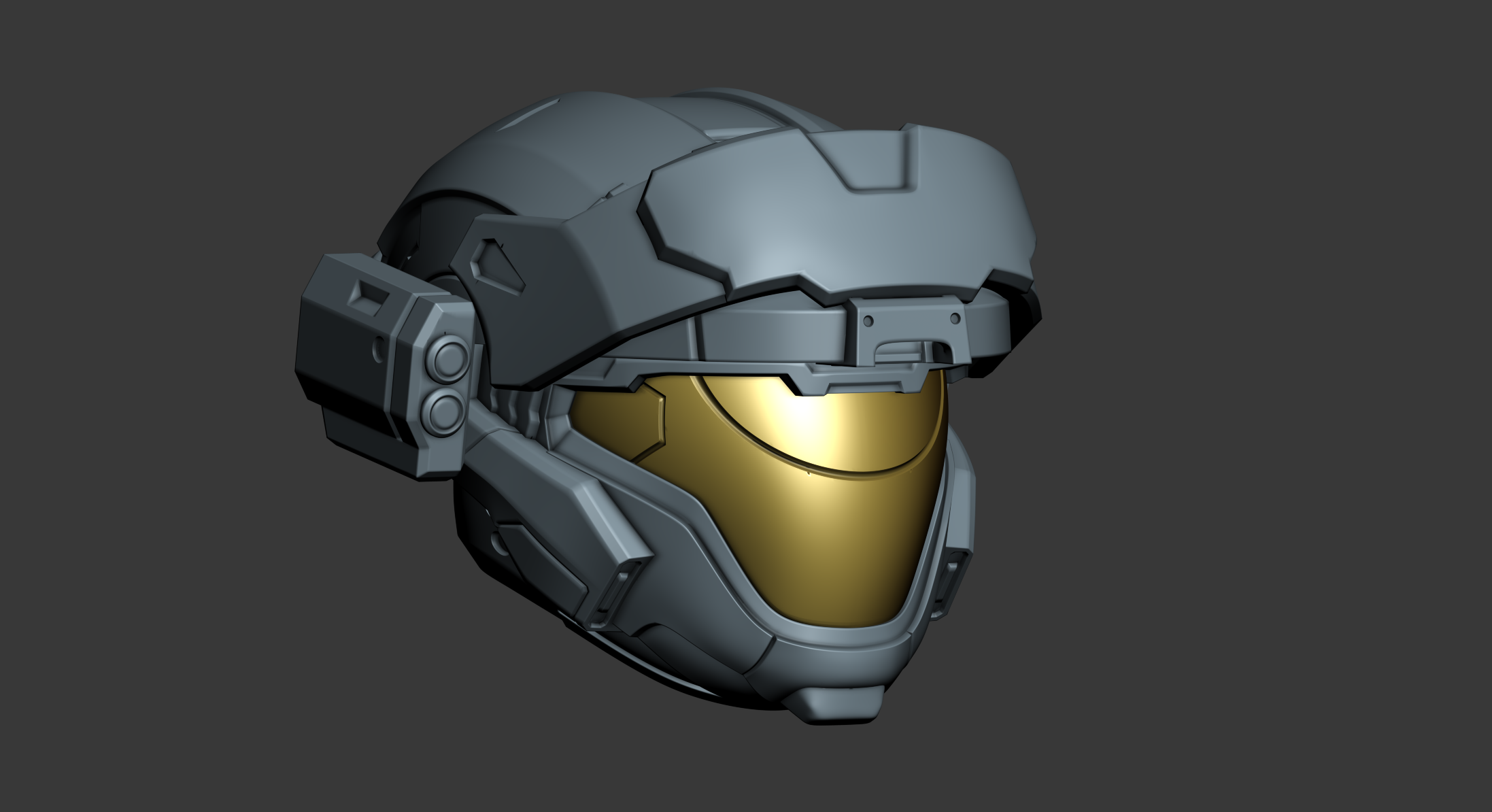Click the left screw on brow bracket
This screenshot has width=1492, height=812.
[868, 320]
